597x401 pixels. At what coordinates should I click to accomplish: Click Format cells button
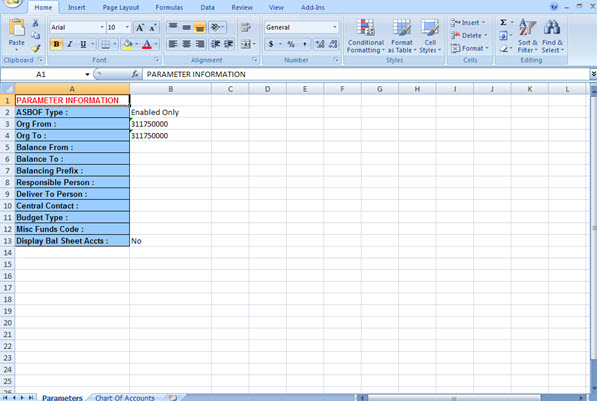(x=469, y=48)
